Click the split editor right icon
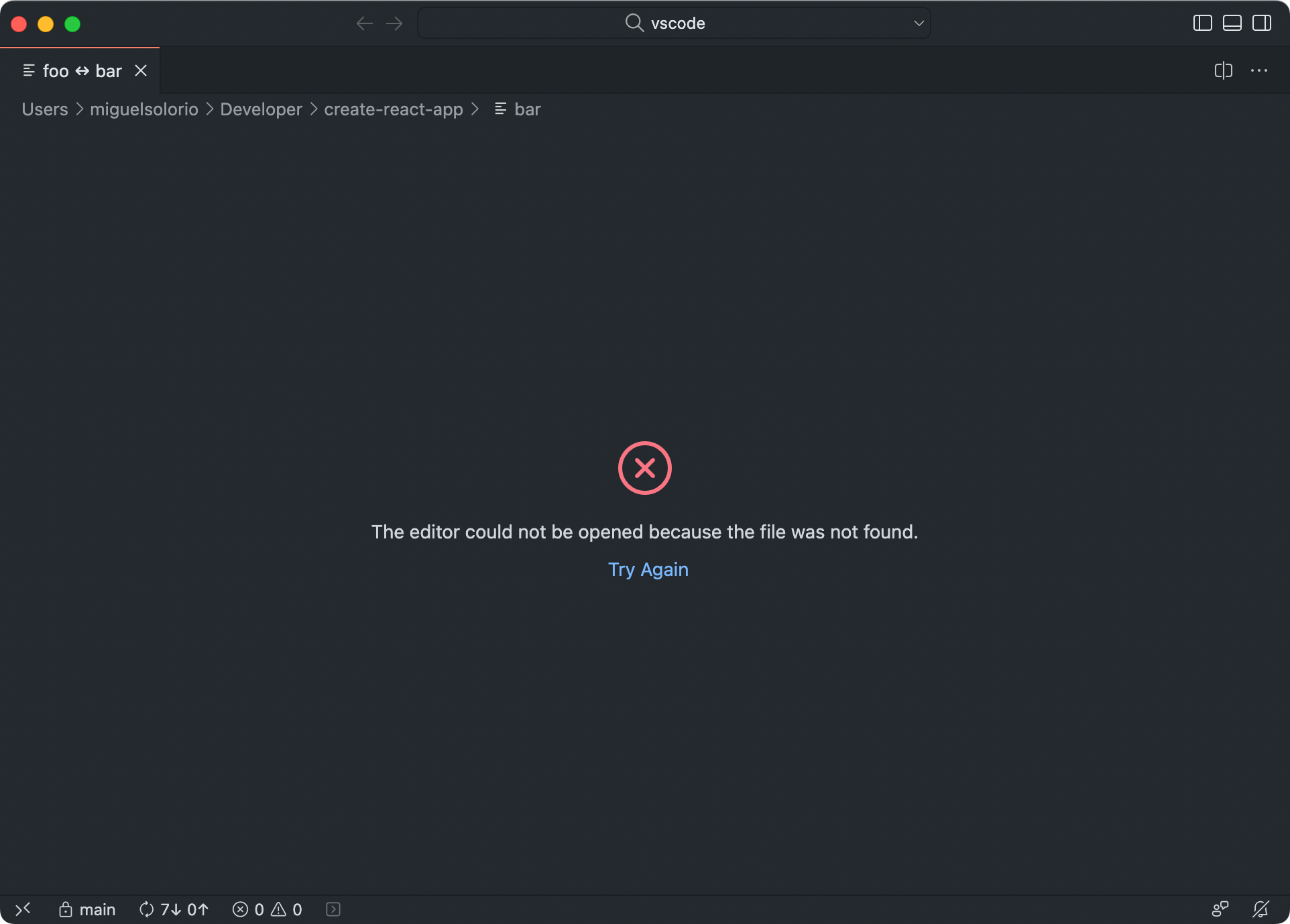This screenshot has height=924, width=1290. [x=1223, y=70]
